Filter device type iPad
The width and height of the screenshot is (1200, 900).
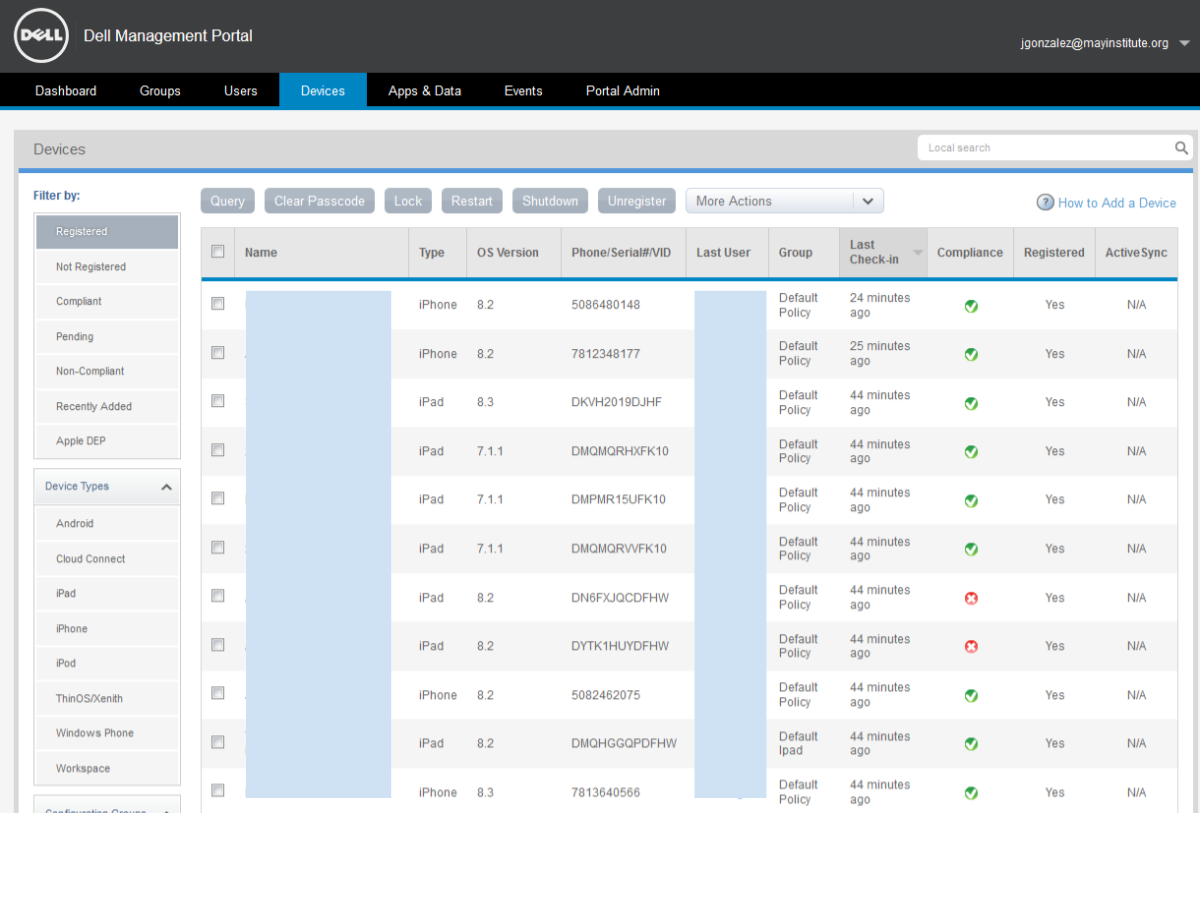point(107,593)
